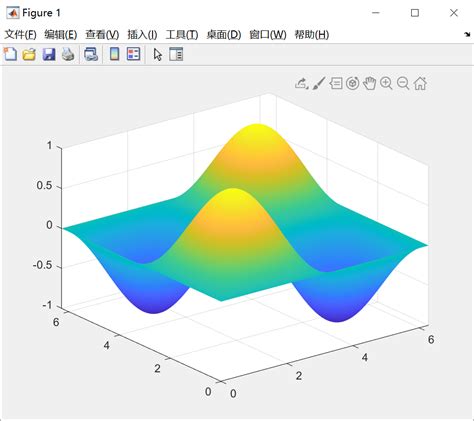Click the export axes icon above plot
Image resolution: width=474 pixels, height=421 pixels.
click(301, 83)
